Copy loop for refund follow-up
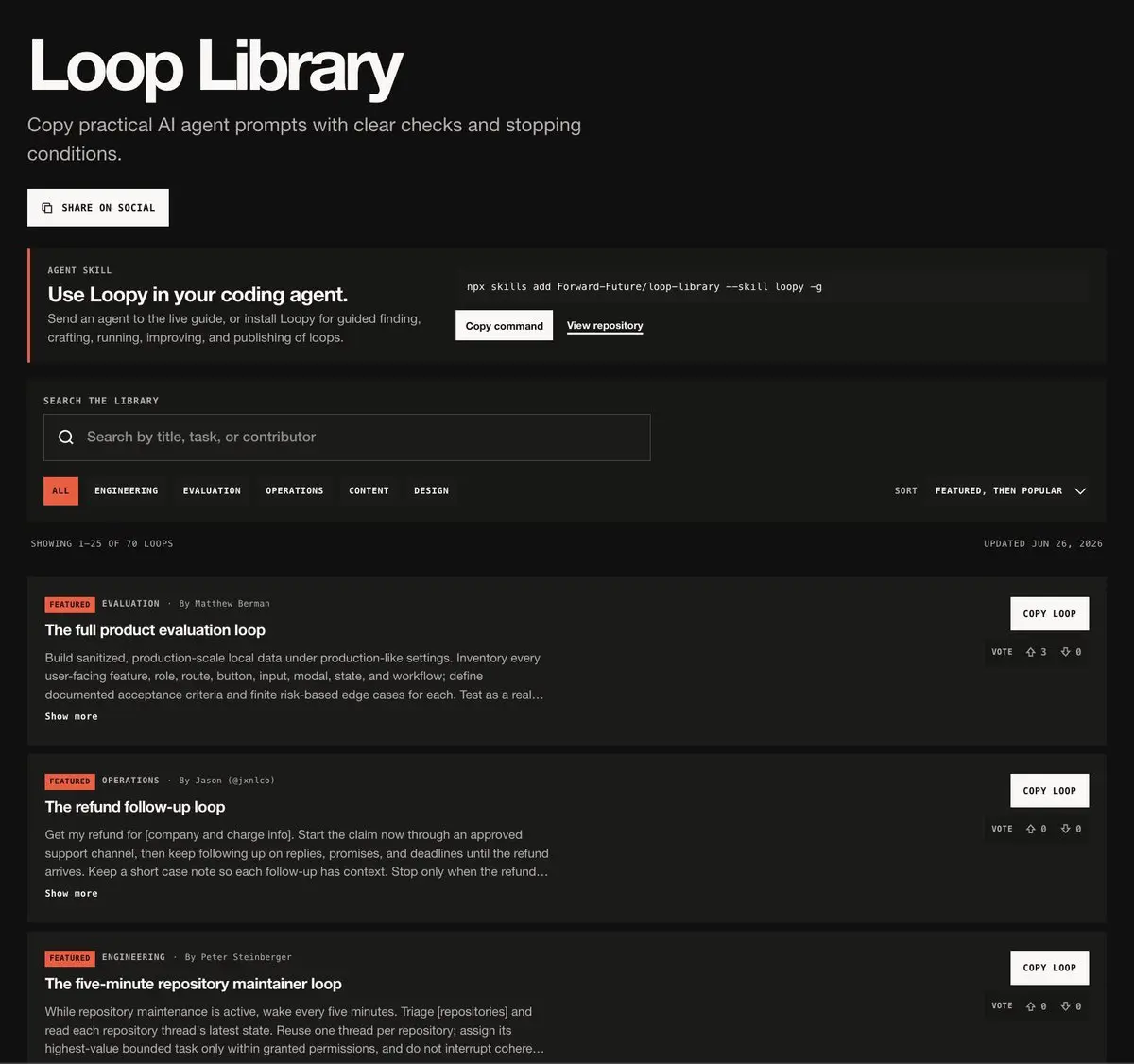Image resolution: width=1134 pixels, height=1064 pixels. [1050, 791]
